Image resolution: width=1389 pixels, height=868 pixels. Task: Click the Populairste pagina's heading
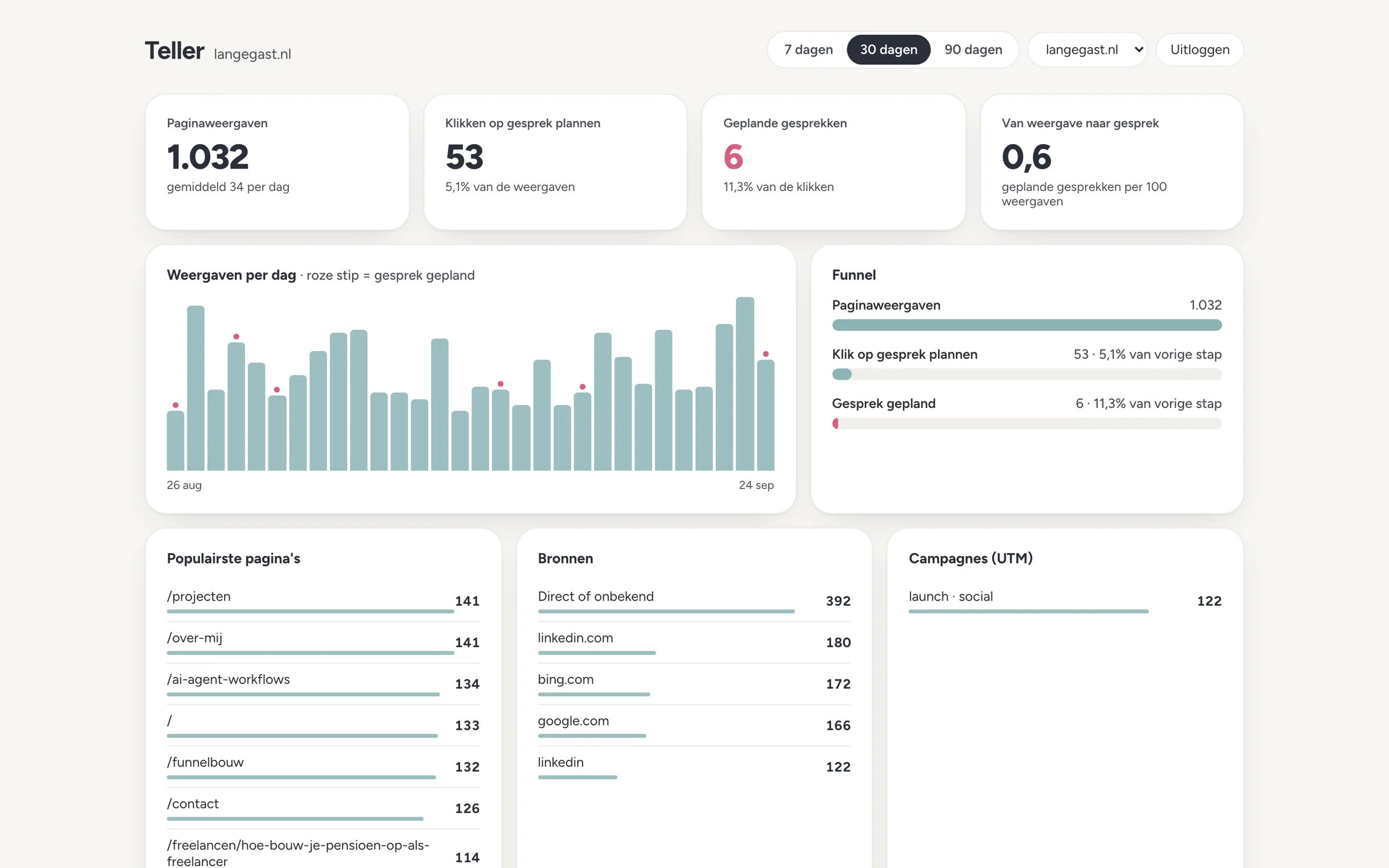tap(233, 558)
